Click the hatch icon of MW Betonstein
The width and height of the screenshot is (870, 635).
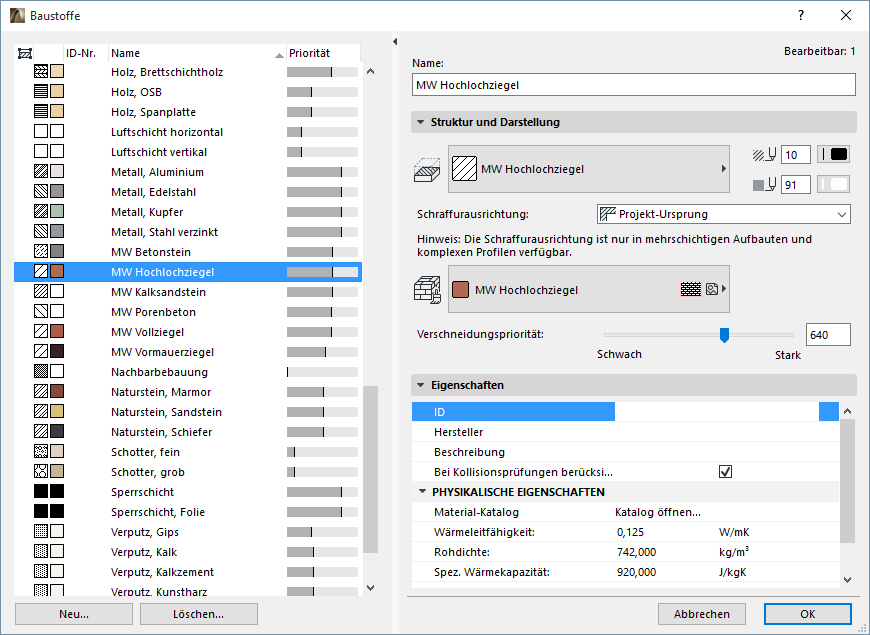coord(41,251)
